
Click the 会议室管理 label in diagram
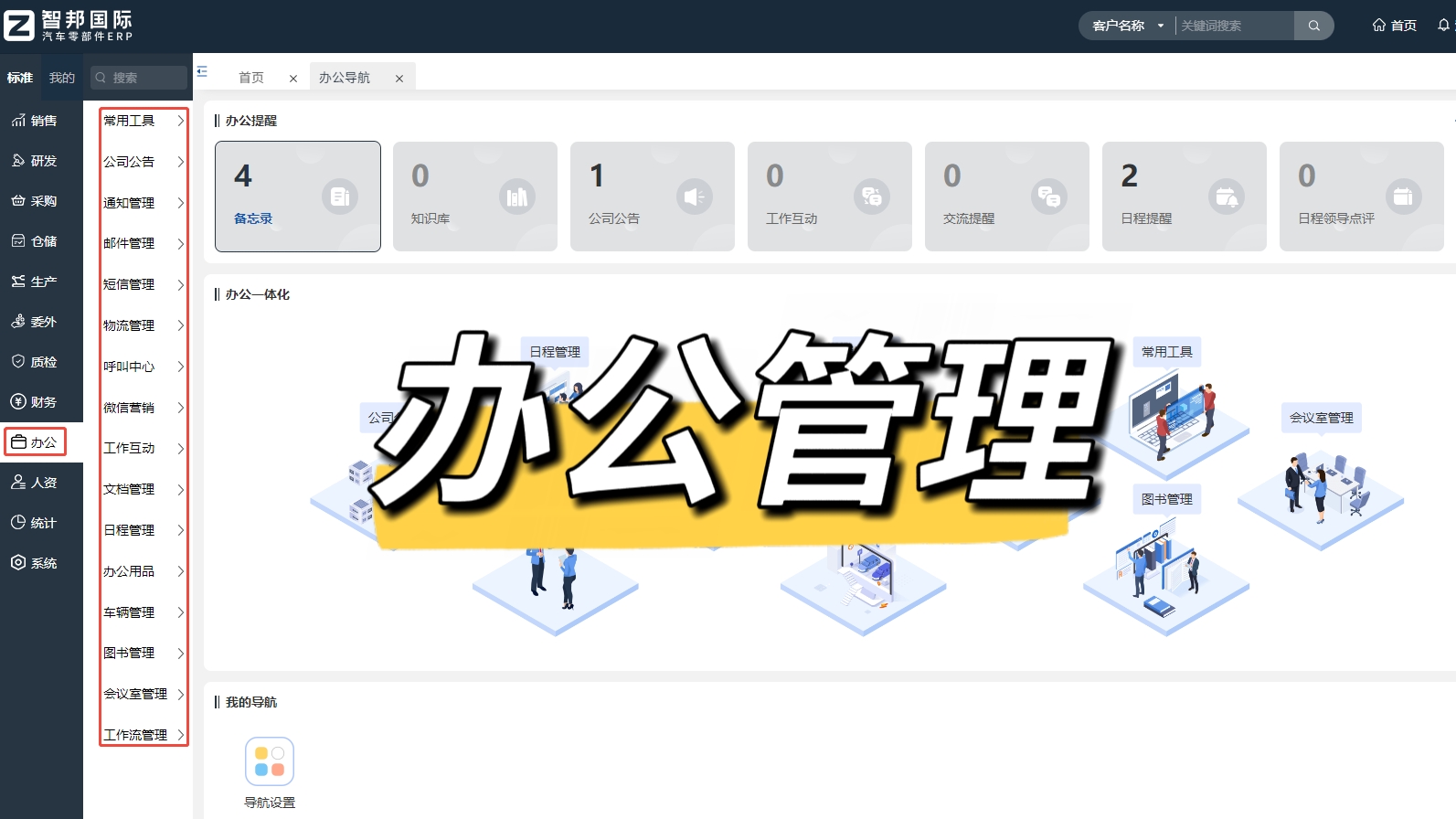click(x=1322, y=418)
